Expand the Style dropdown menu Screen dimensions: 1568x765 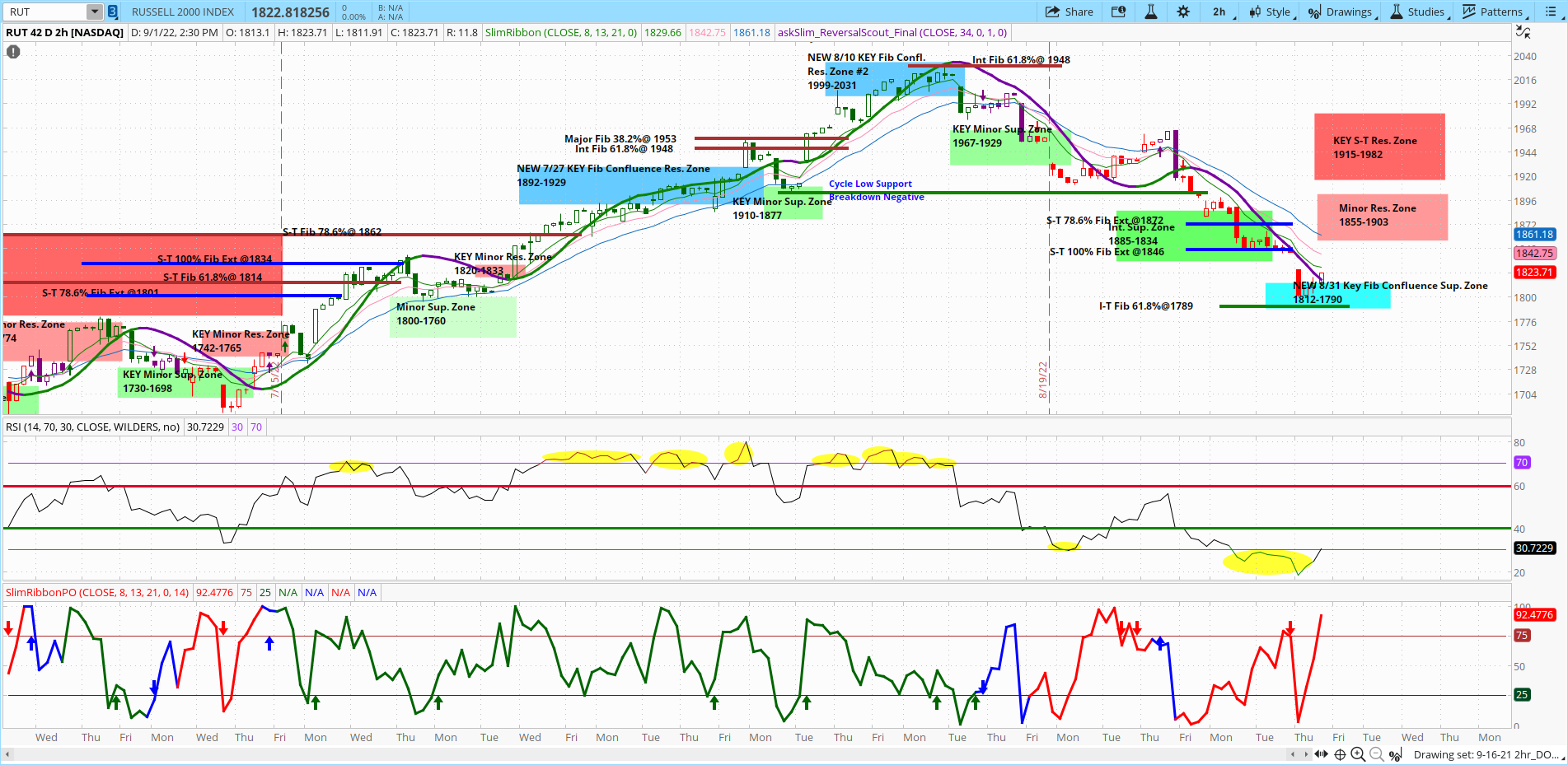pos(1271,12)
